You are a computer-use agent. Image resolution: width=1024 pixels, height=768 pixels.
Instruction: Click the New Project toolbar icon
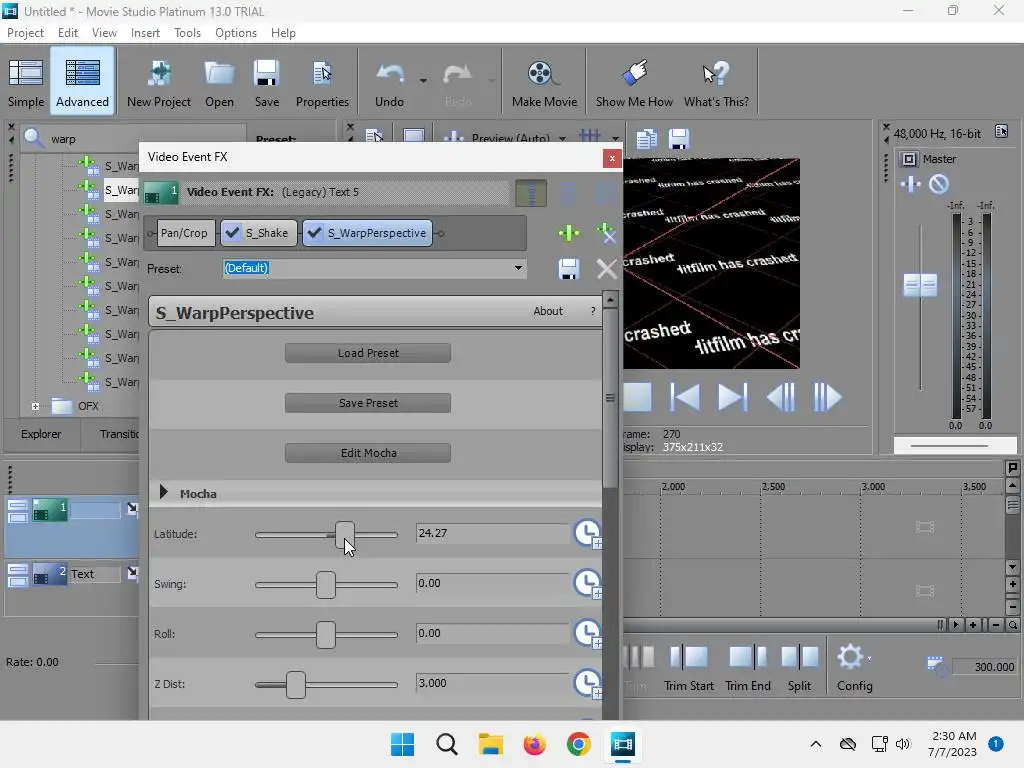(x=159, y=82)
